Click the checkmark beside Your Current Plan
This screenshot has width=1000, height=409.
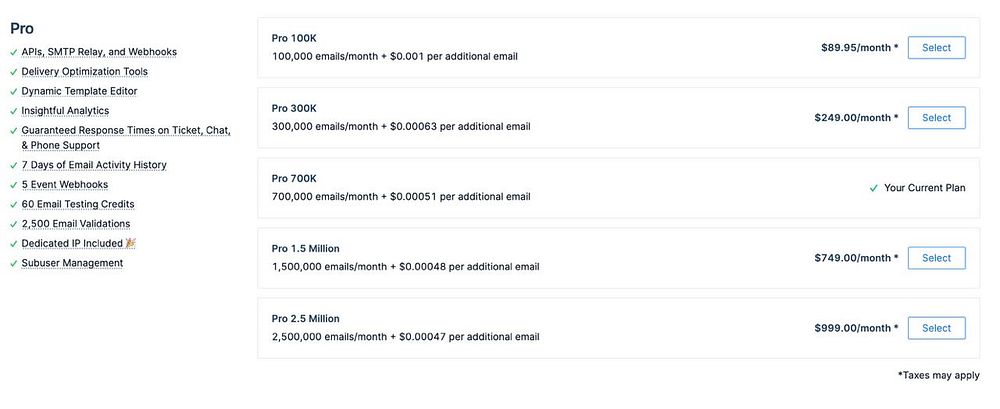point(874,188)
